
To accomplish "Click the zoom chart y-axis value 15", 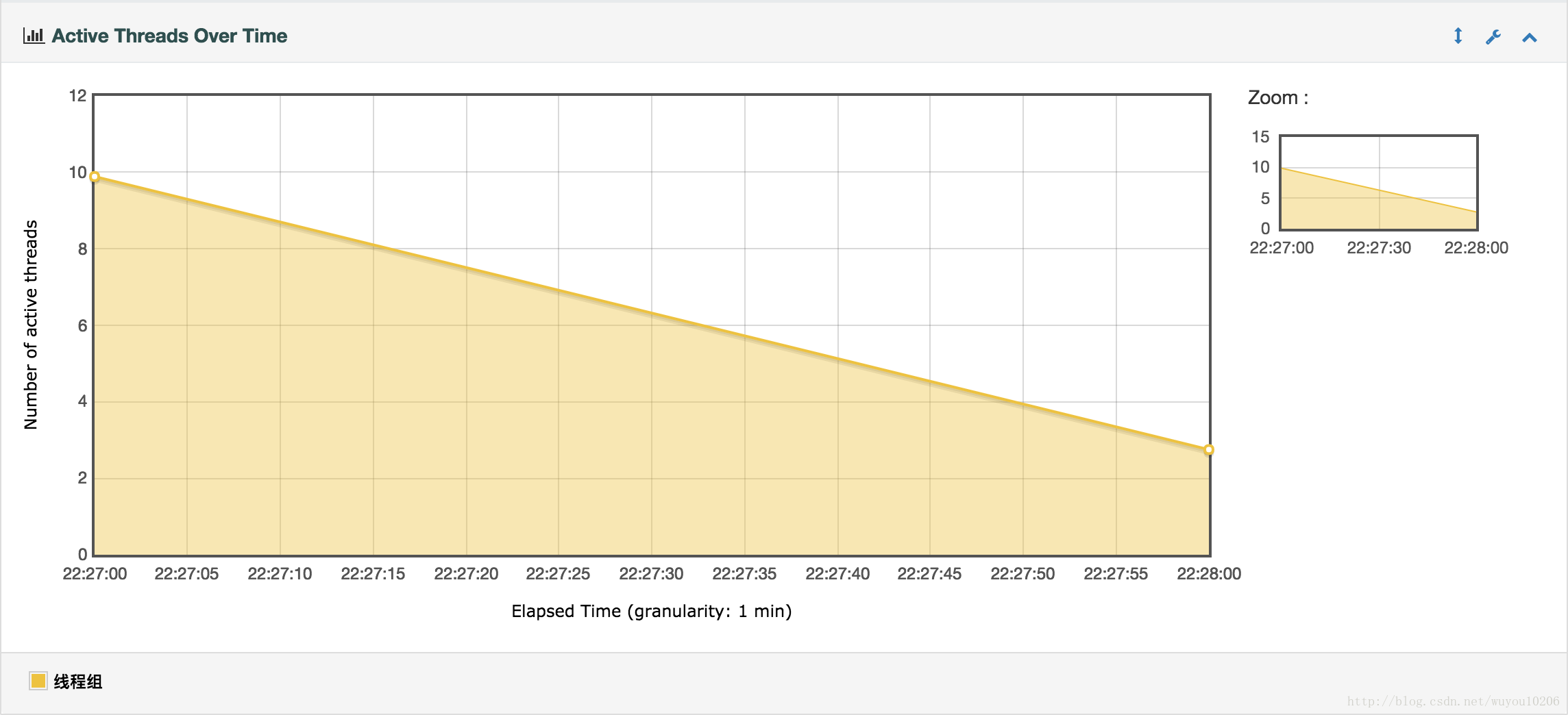I will (1260, 137).
